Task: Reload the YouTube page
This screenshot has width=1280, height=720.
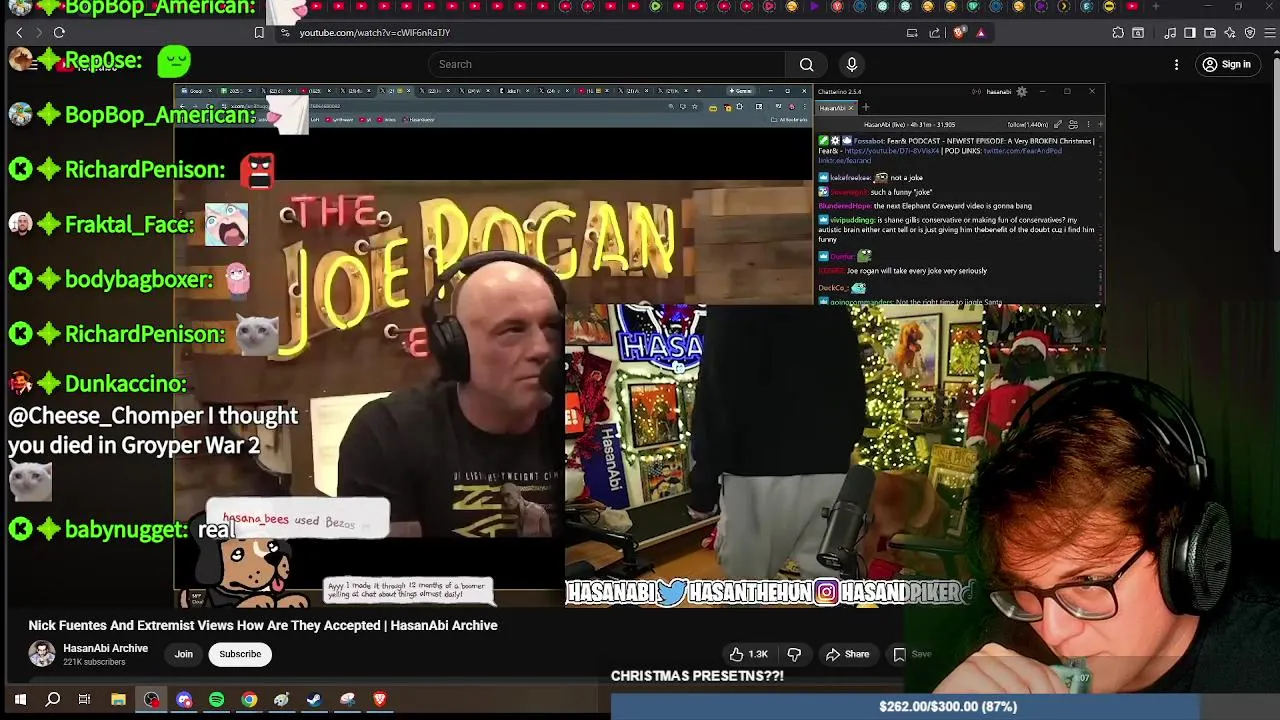Action: [x=59, y=33]
